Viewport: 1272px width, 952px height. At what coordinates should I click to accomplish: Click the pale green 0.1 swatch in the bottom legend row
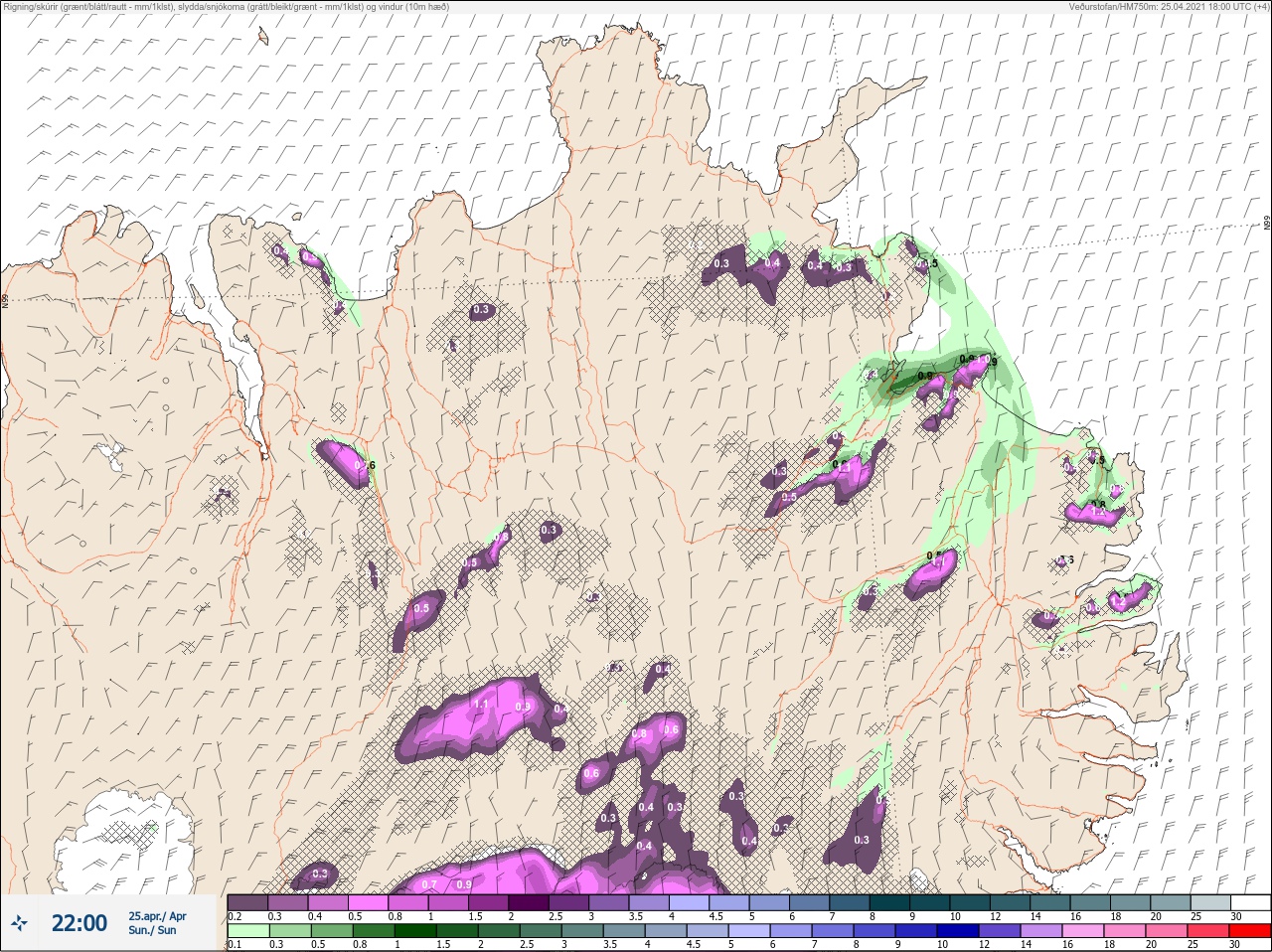click(x=247, y=930)
